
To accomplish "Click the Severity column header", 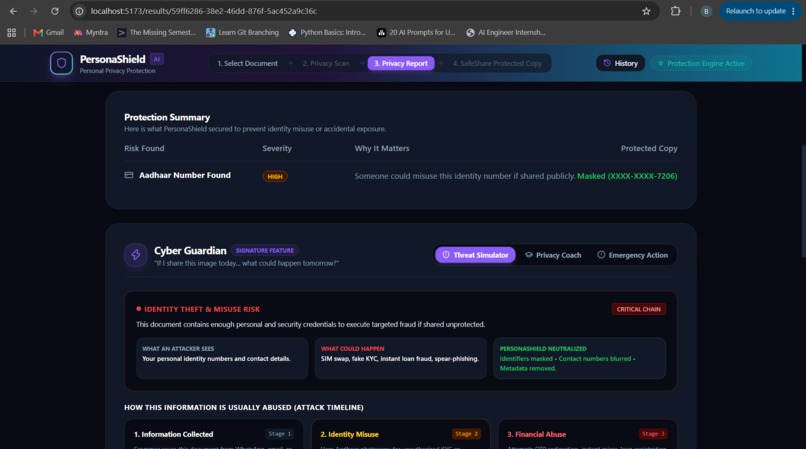I will point(277,148).
